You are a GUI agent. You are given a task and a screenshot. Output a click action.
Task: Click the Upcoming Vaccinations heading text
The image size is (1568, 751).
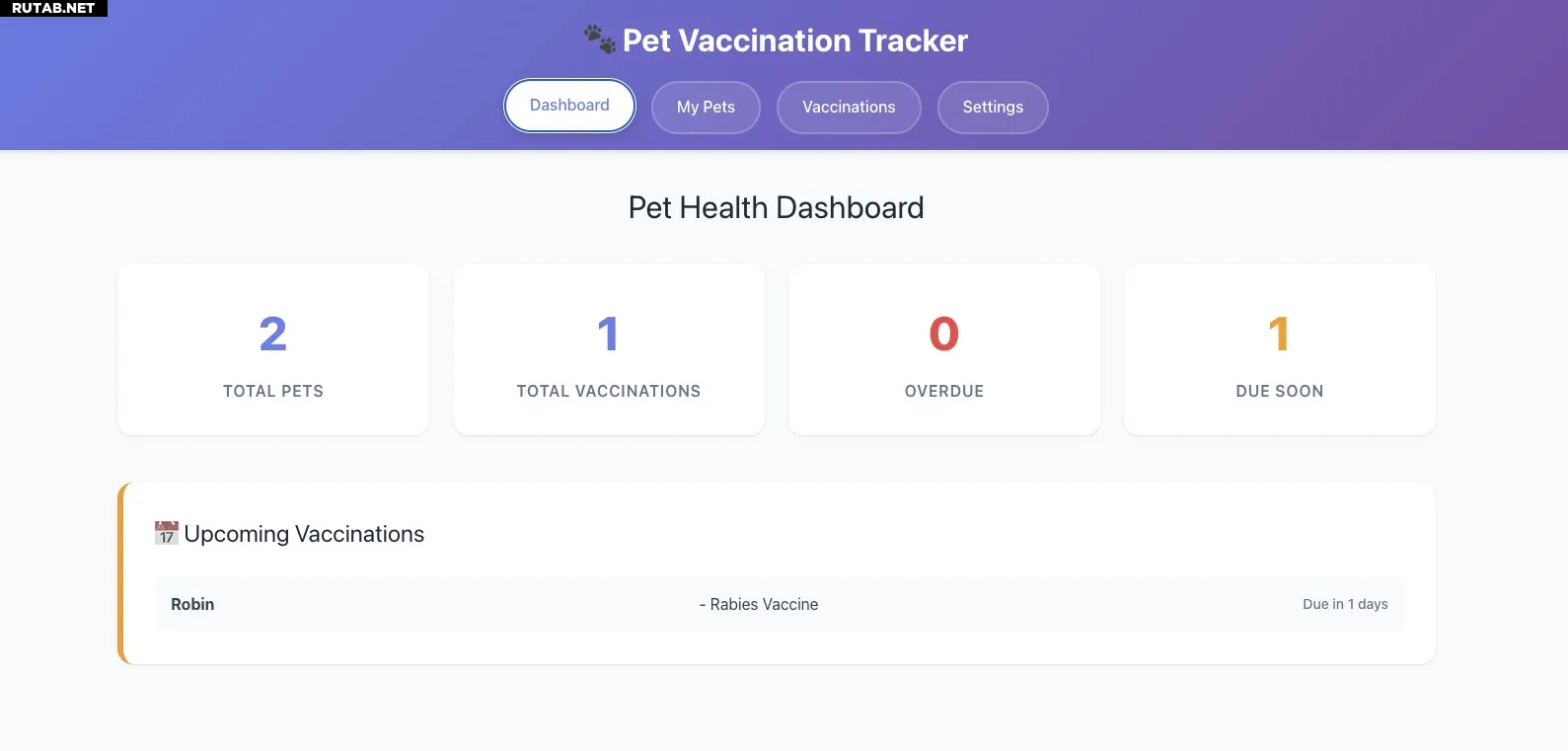tap(304, 534)
